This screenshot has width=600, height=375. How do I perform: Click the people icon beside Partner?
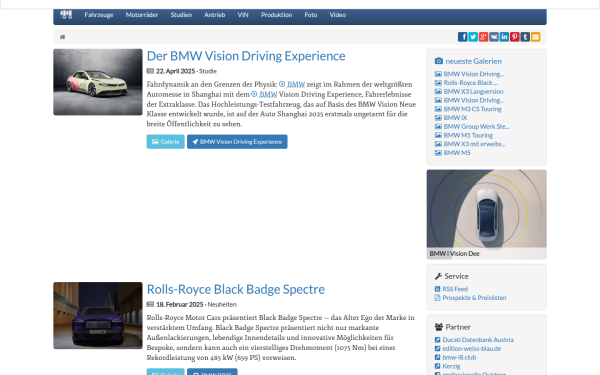pyautogui.click(x=439, y=327)
